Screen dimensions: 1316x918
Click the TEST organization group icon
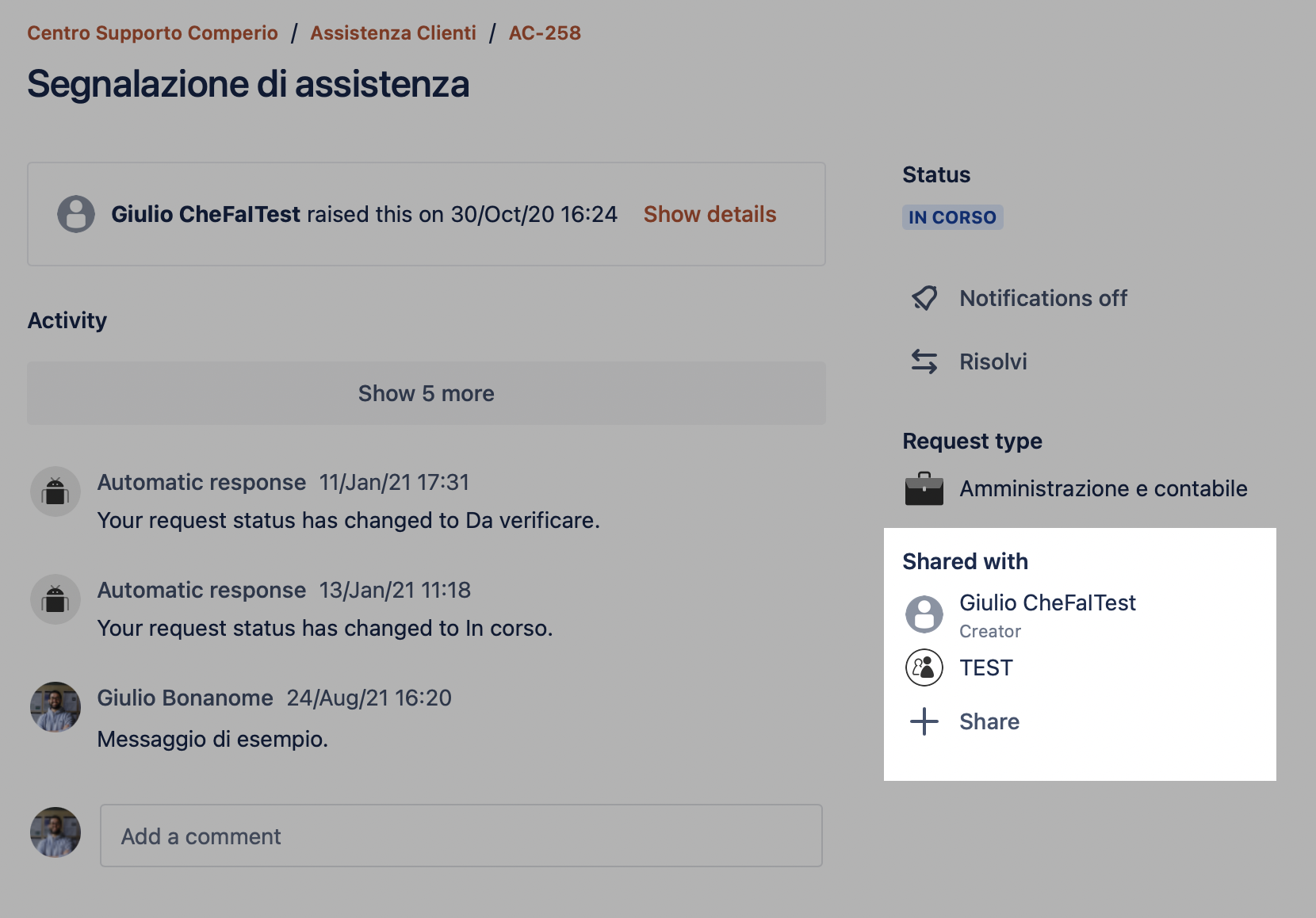(x=924, y=667)
